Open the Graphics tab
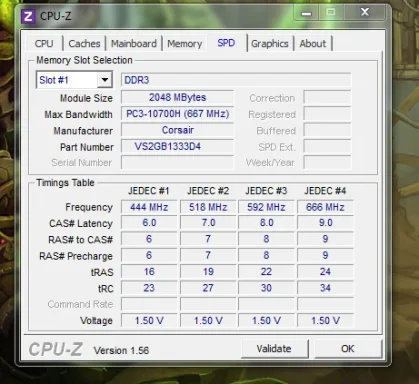This screenshot has width=419, height=384. [x=270, y=44]
